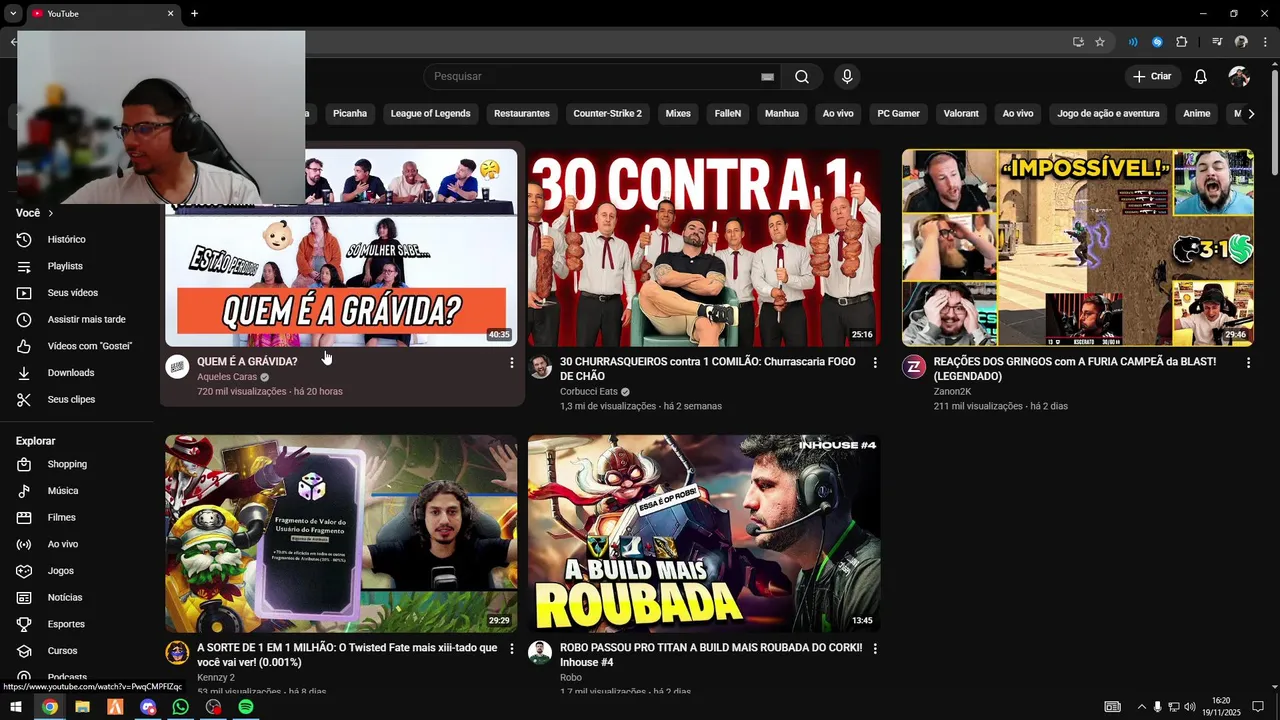Screen dimensions: 1280x720
Task: Click the Criar button
Action: [1153, 77]
